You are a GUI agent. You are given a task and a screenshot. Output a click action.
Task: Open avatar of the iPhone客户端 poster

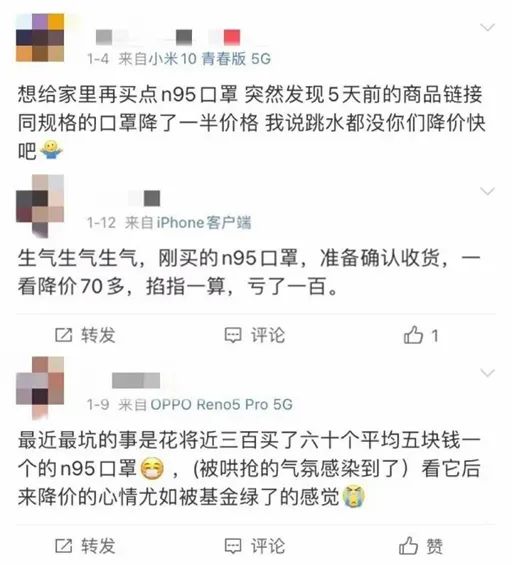pyautogui.click(x=40, y=205)
